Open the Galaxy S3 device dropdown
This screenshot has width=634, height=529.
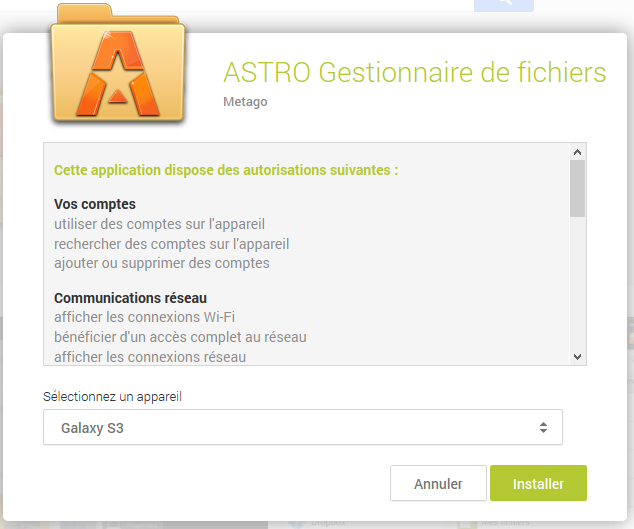tap(302, 427)
